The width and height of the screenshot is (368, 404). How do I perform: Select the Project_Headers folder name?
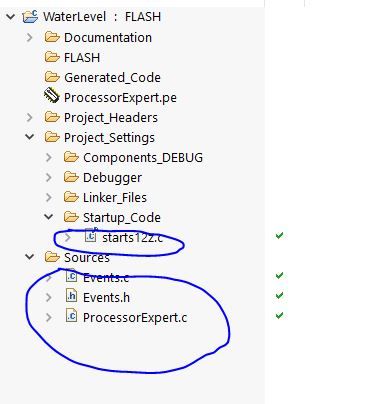point(111,118)
